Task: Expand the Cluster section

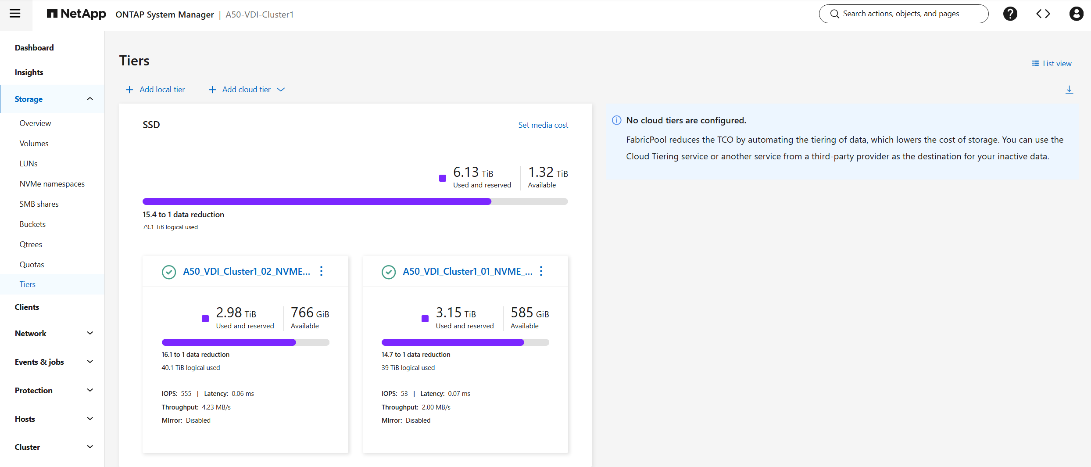Action: coord(90,447)
